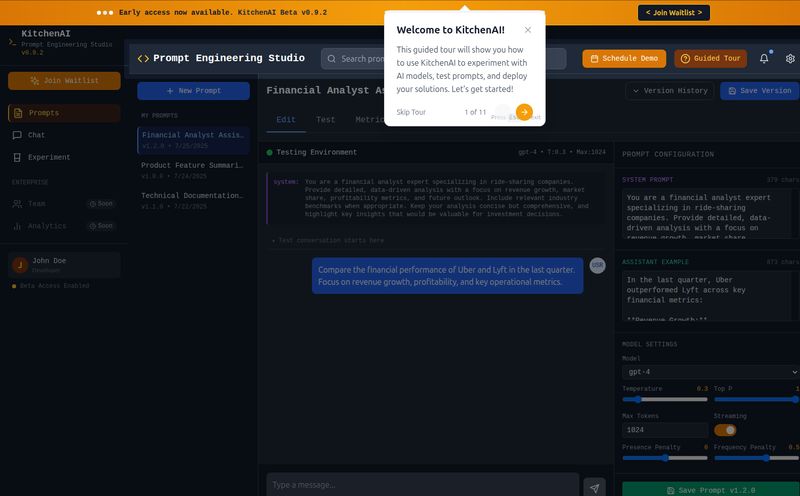
Task: Select Financial Analyst Assistant prompt
Action: [193, 140]
